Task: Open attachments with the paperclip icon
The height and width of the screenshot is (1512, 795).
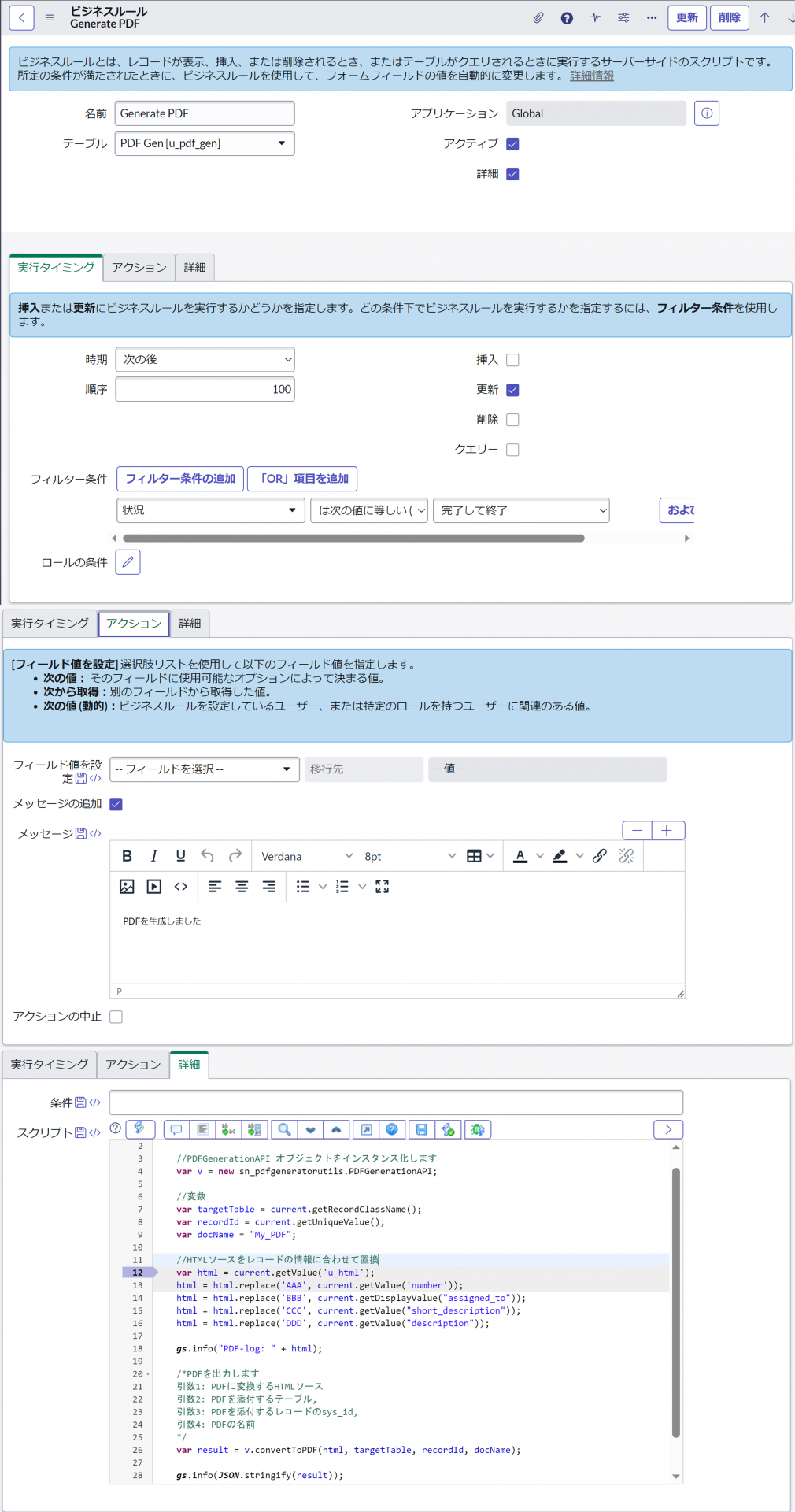Action: [538, 17]
